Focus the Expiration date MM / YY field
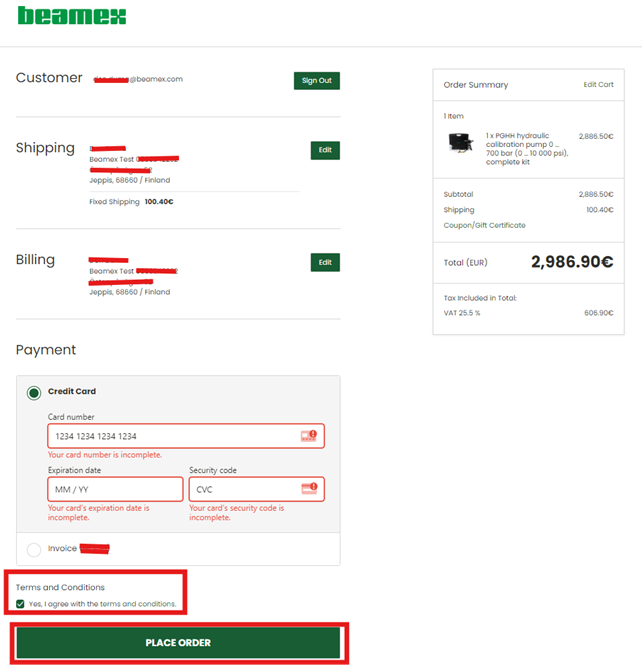 coord(115,489)
